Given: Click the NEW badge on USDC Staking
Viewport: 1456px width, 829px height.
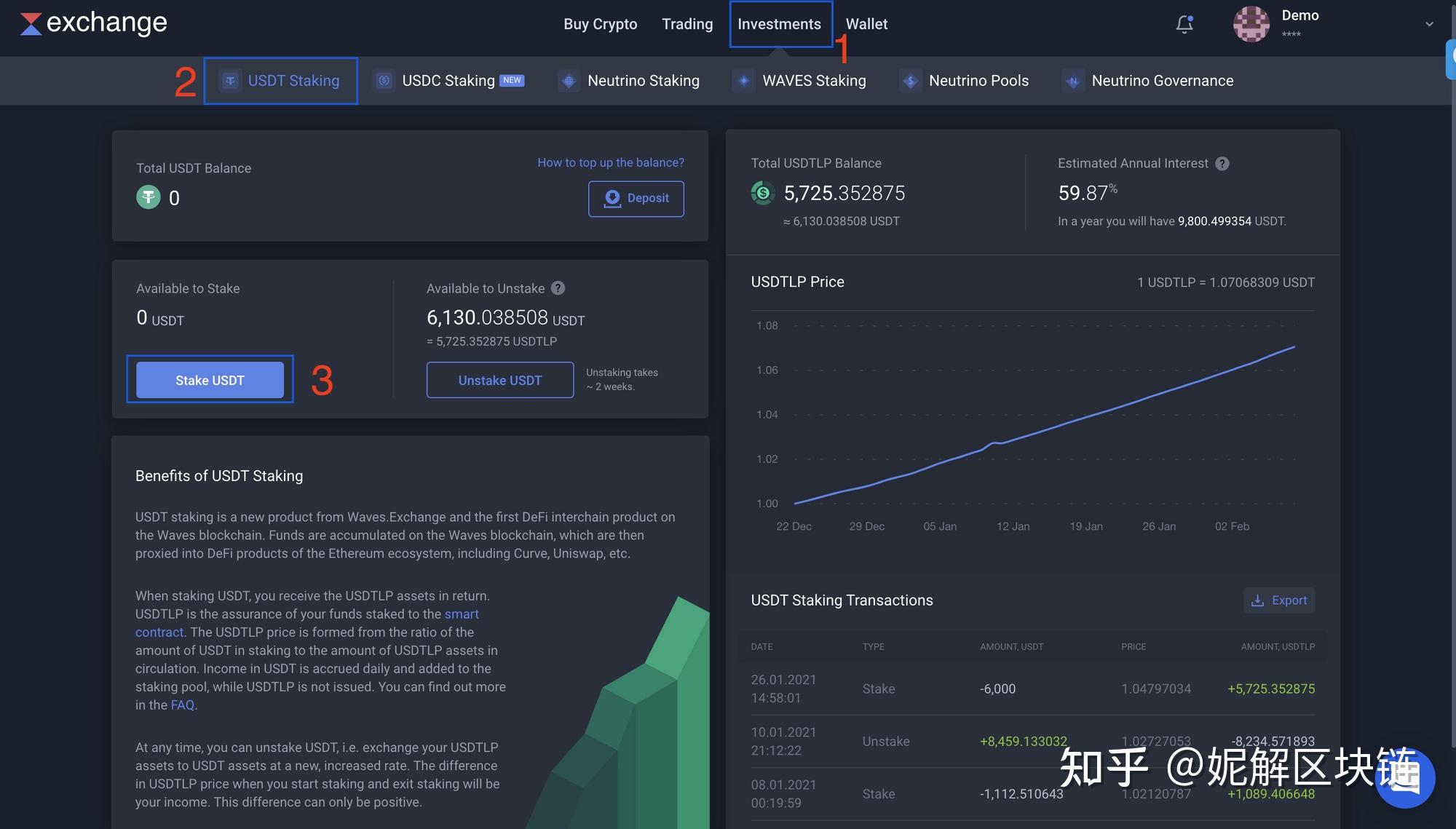Looking at the screenshot, I should 512,80.
